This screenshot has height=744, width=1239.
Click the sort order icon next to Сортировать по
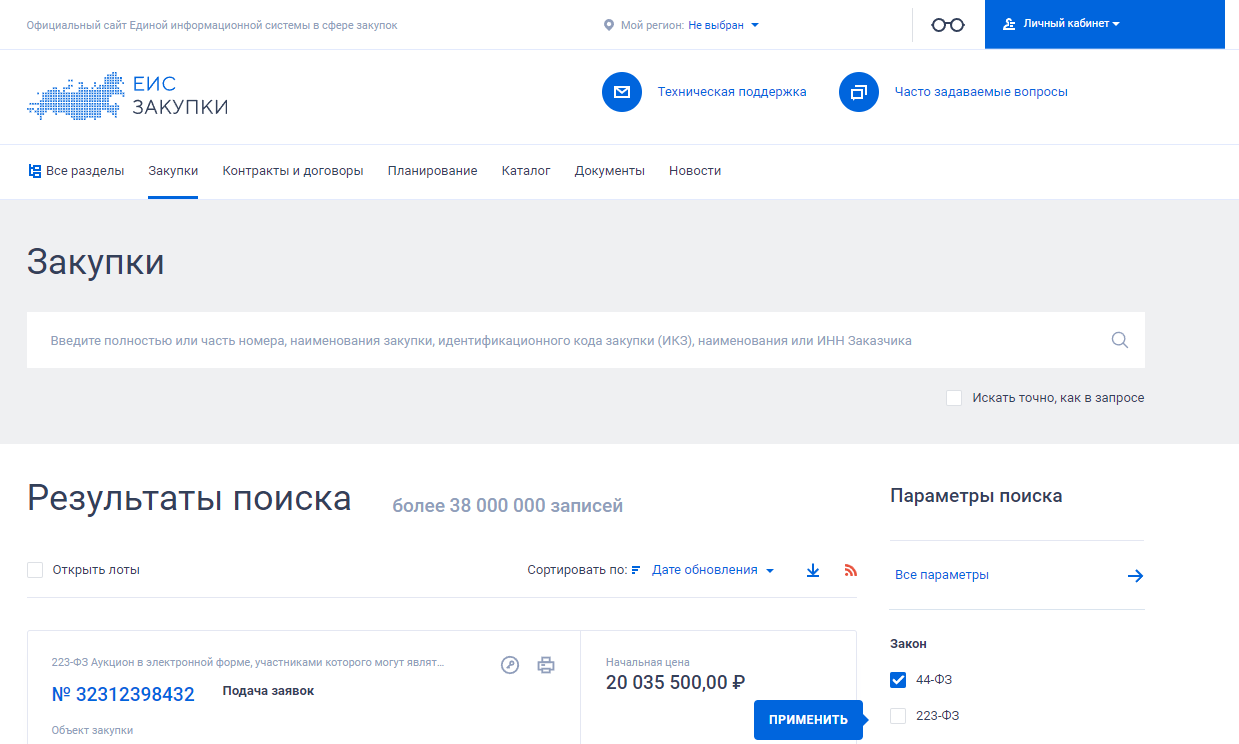coord(635,570)
